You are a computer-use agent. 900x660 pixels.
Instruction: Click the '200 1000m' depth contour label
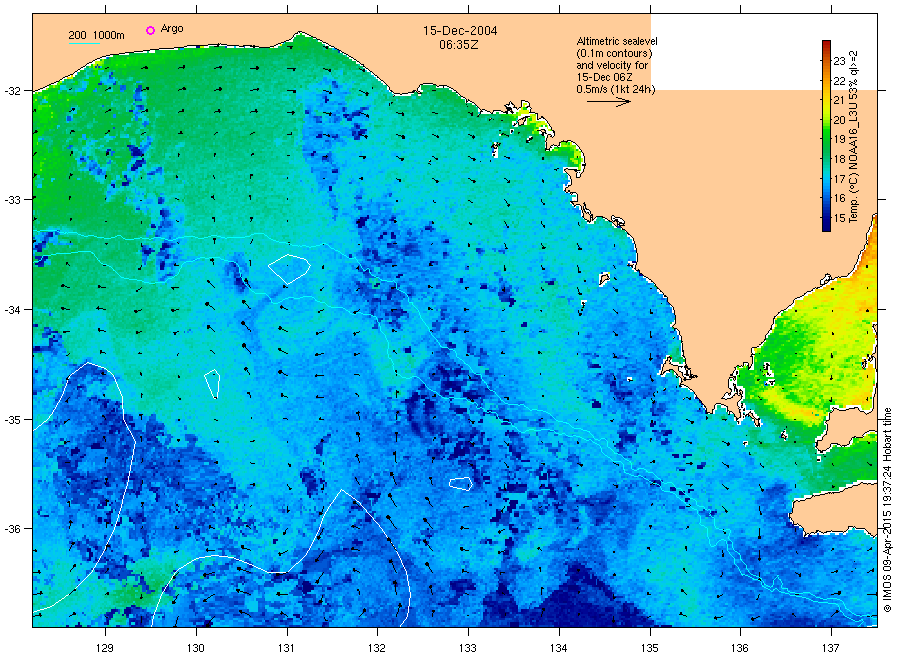click(x=96, y=35)
